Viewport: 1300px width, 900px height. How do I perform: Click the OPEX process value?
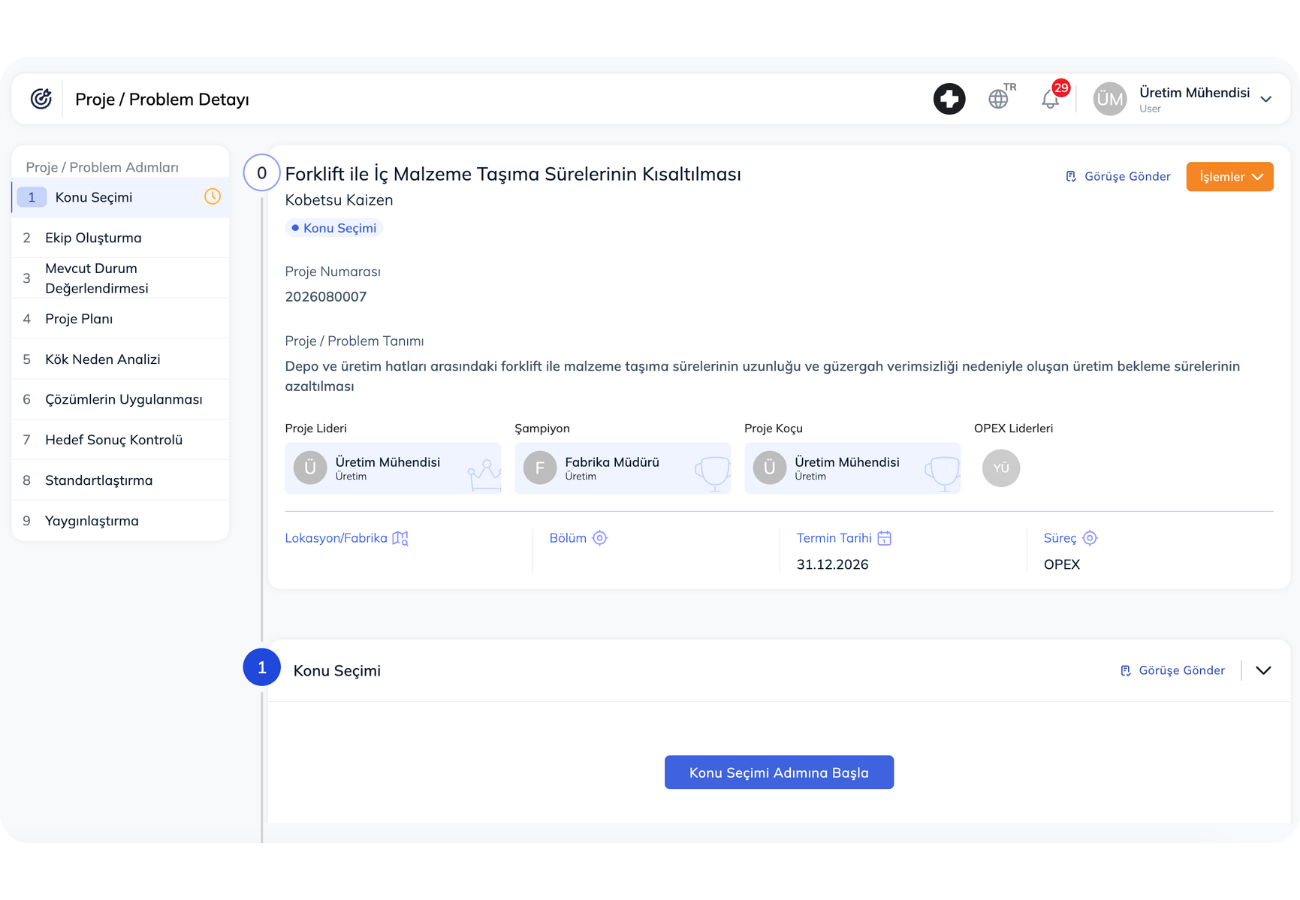pos(1062,564)
